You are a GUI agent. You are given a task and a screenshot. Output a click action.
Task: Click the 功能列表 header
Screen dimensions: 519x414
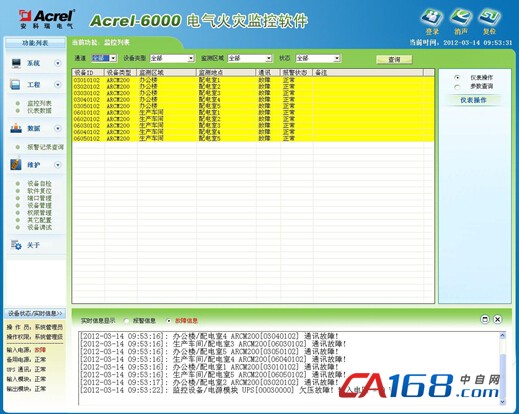(x=35, y=43)
